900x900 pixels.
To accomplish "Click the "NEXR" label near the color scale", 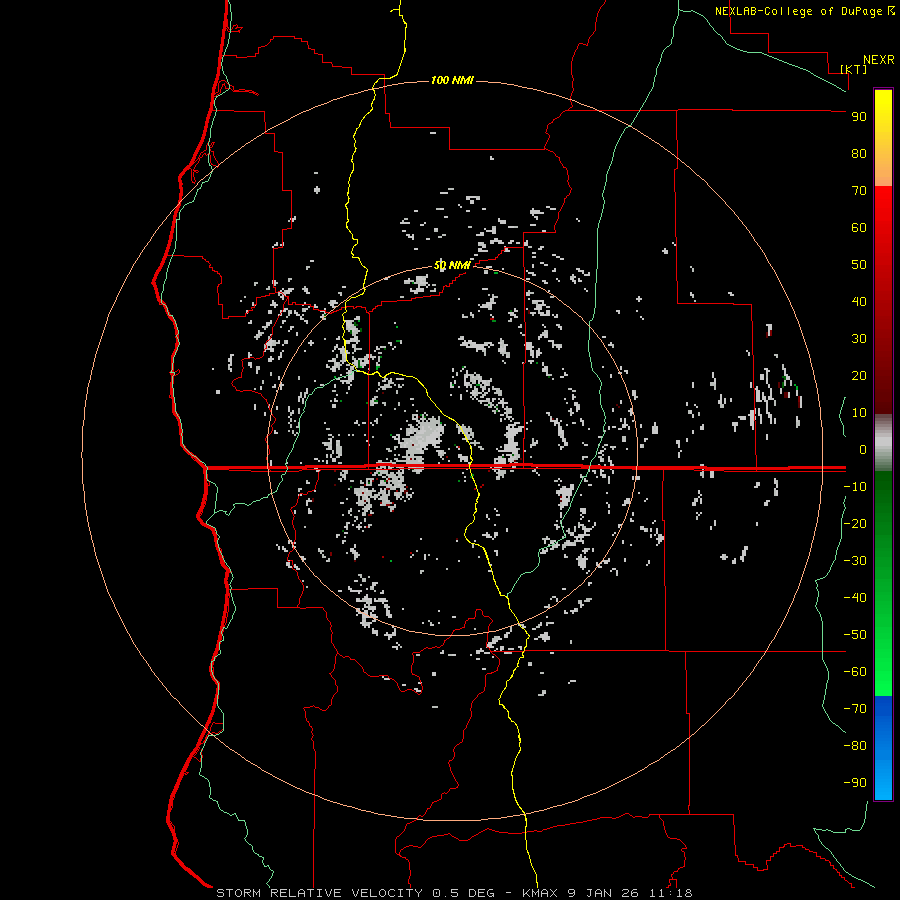I will tap(879, 60).
